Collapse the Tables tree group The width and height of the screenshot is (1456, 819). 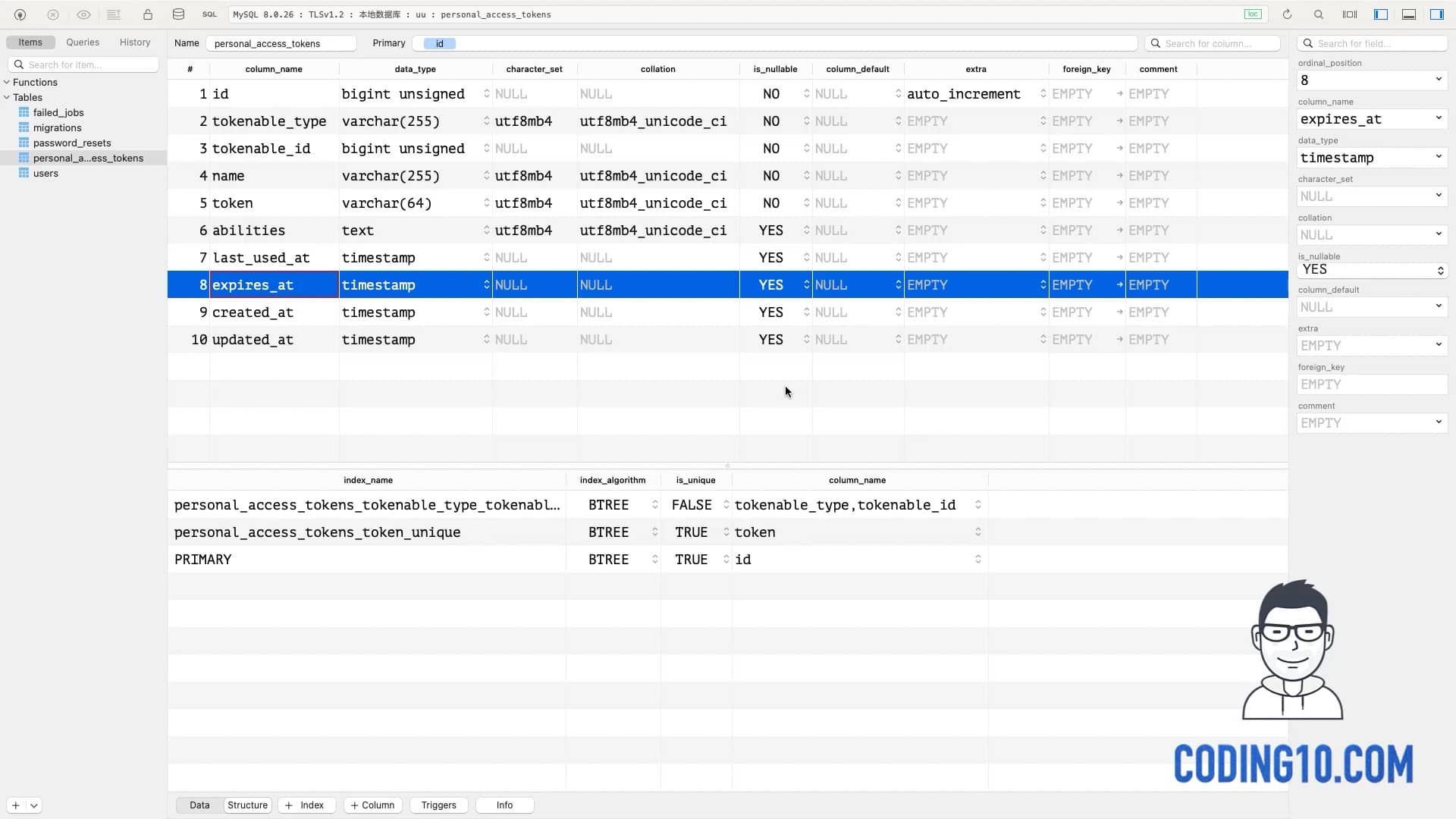(7, 97)
